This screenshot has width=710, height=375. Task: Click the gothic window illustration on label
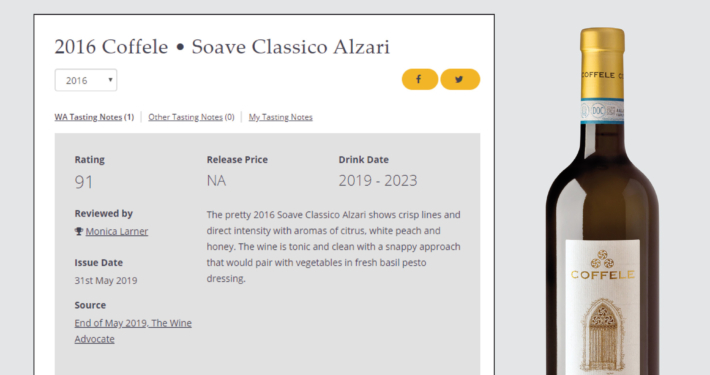602,335
